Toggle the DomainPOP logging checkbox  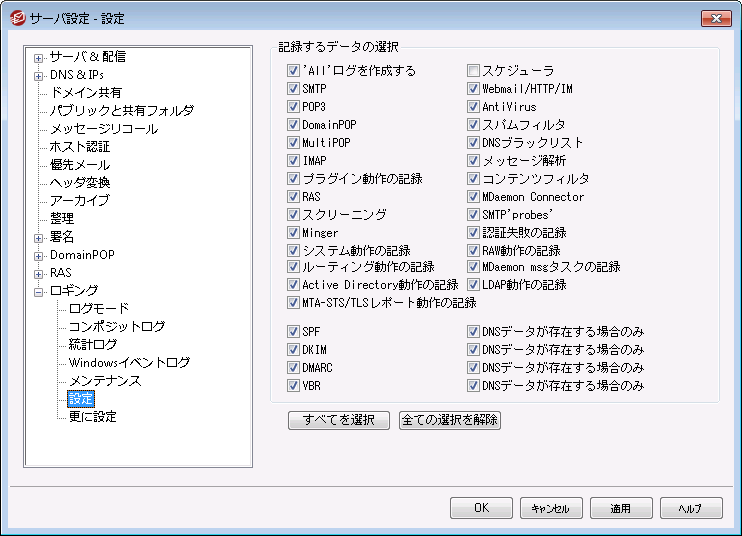293,124
